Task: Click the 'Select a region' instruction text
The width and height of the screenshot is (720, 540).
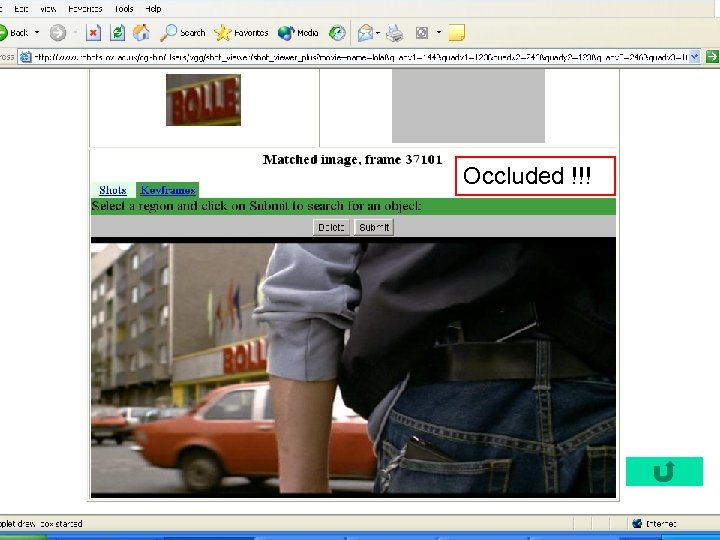Action: pyautogui.click(x=256, y=206)
